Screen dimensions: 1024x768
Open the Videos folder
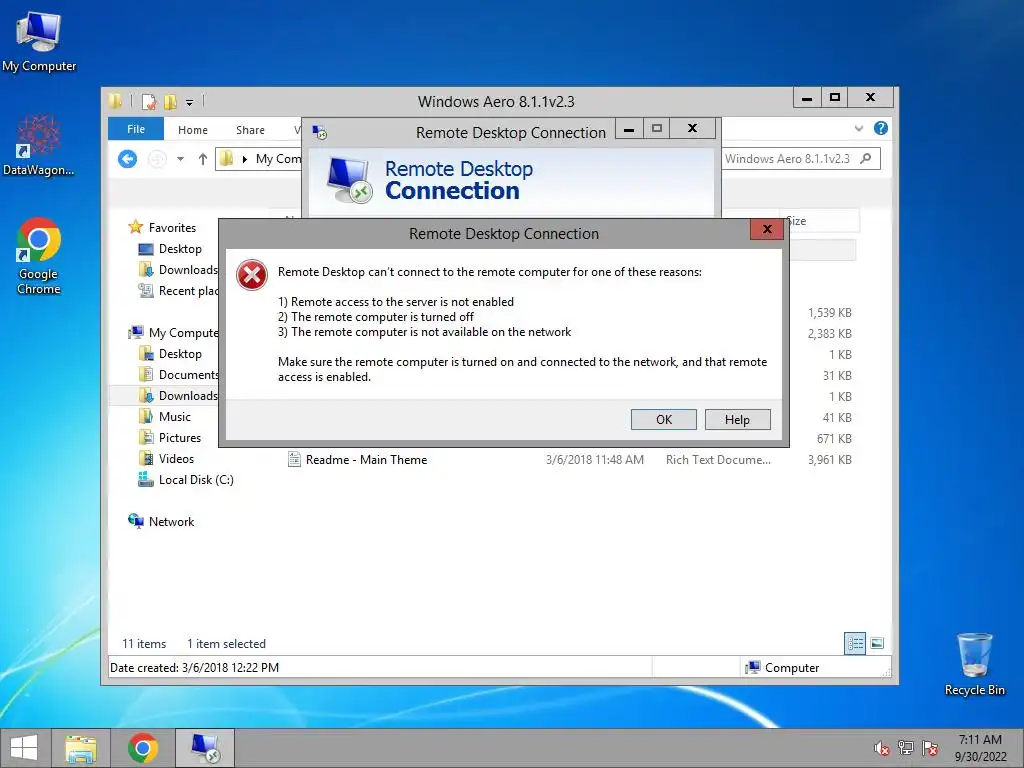(x=167, y=458)
